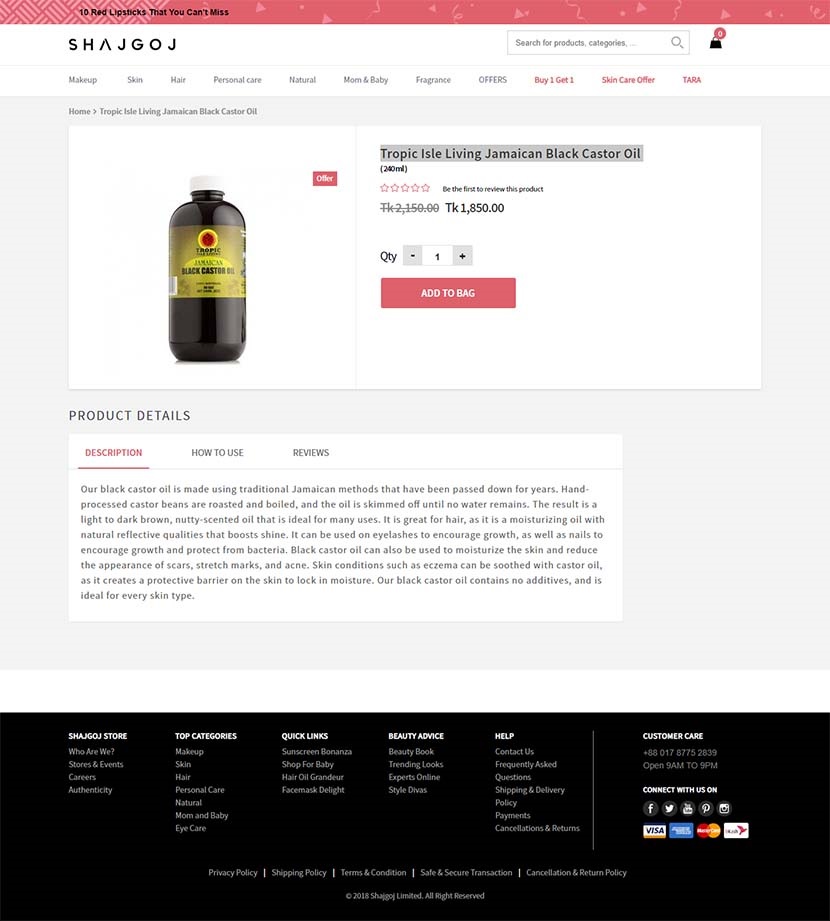Add the castor oil to bag

click(x=448, y=293)
